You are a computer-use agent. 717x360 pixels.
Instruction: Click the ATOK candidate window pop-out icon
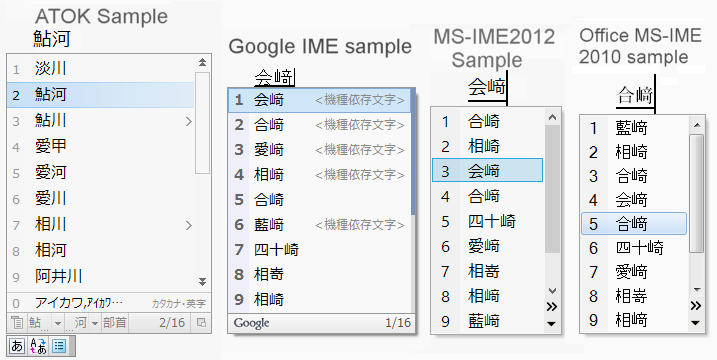[x=201, y=322]
